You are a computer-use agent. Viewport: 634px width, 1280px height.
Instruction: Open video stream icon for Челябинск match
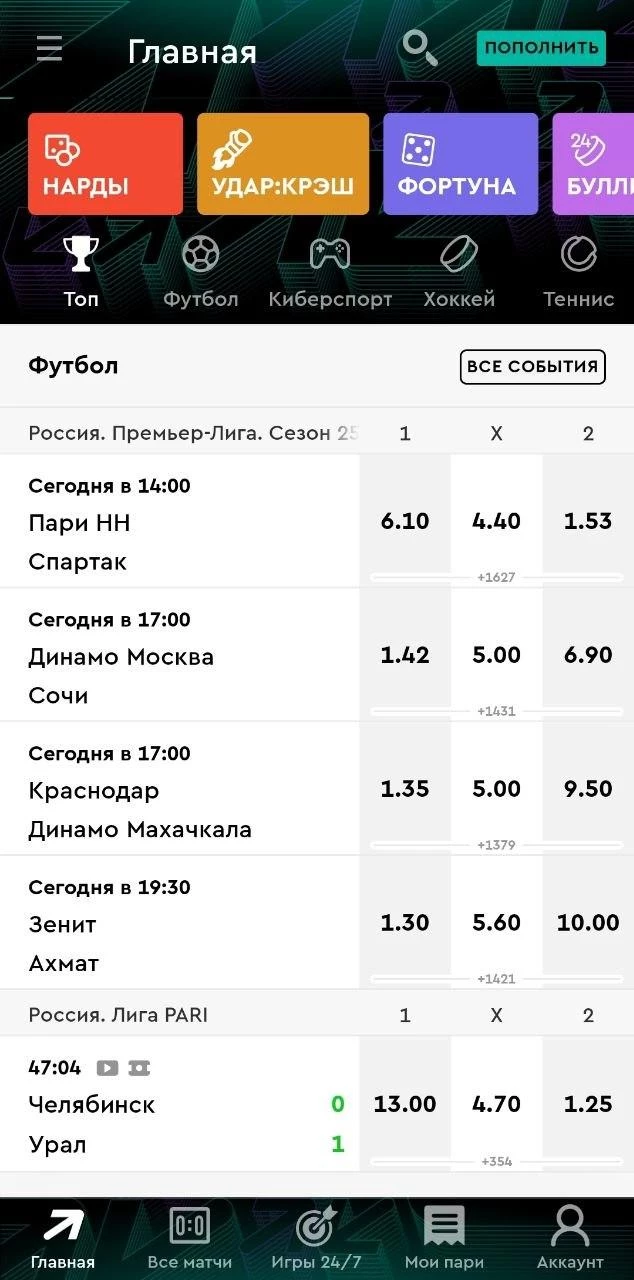point(107,1068)
